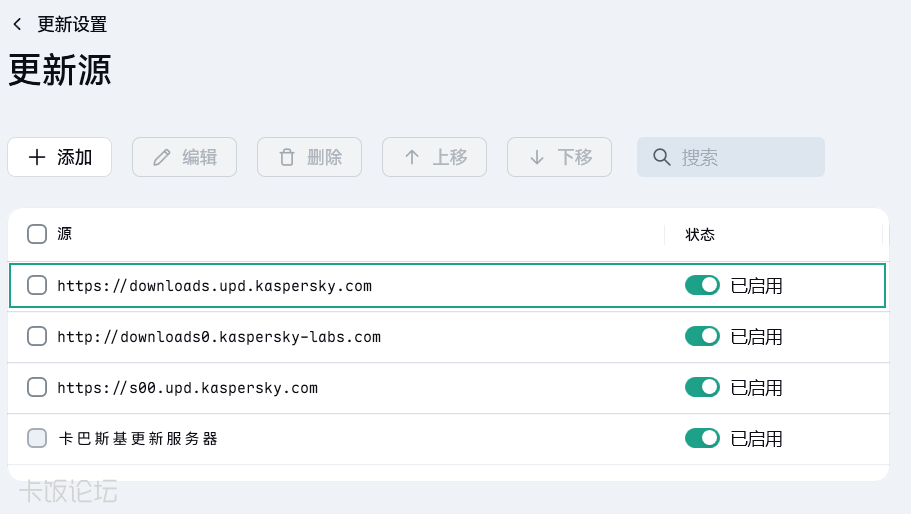Select the 卡巴斯基更新服务器 checkbox
Image resolution: width=911 pixels, height=514 pixels.
tap(37, 438)
